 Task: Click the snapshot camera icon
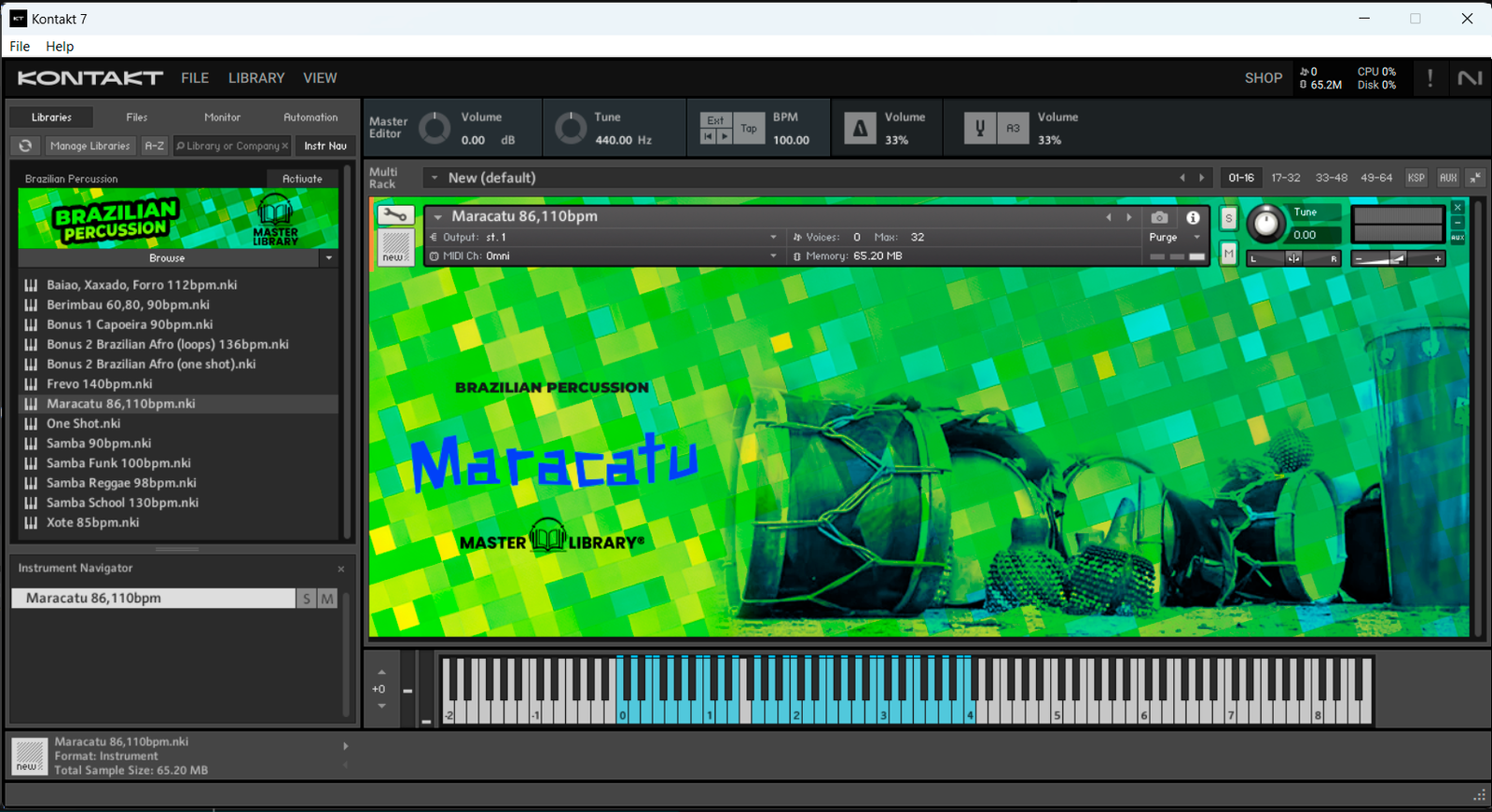1159,217
